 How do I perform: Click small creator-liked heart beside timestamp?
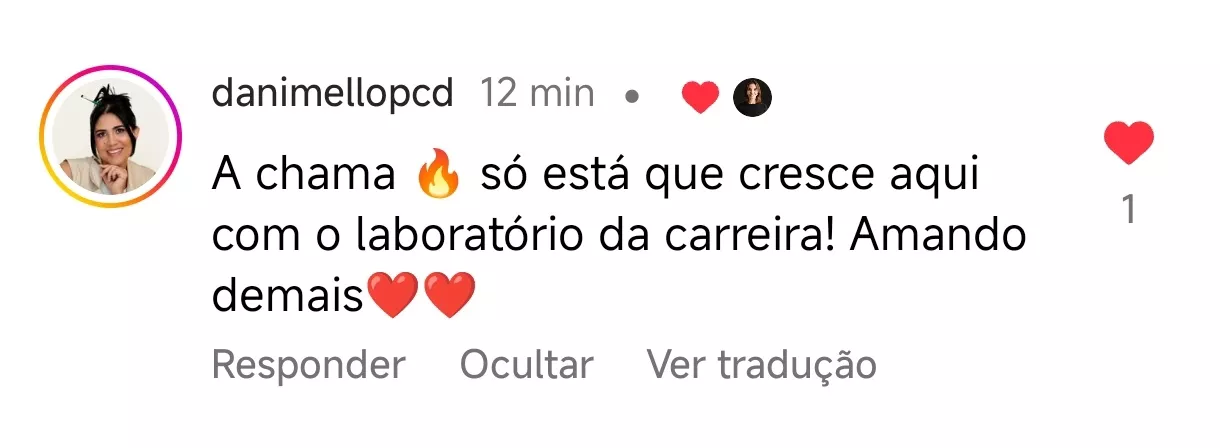point(700,98)
